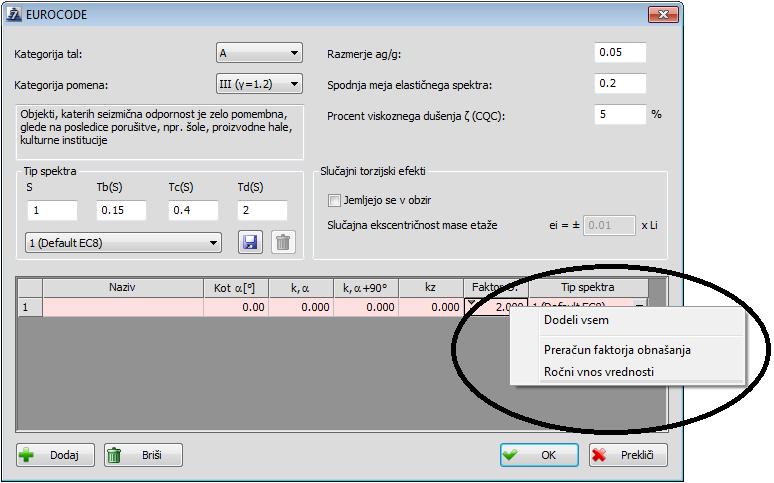774x483 pixels.
Task: Click the k,α column header
Action: coord(301,287)
